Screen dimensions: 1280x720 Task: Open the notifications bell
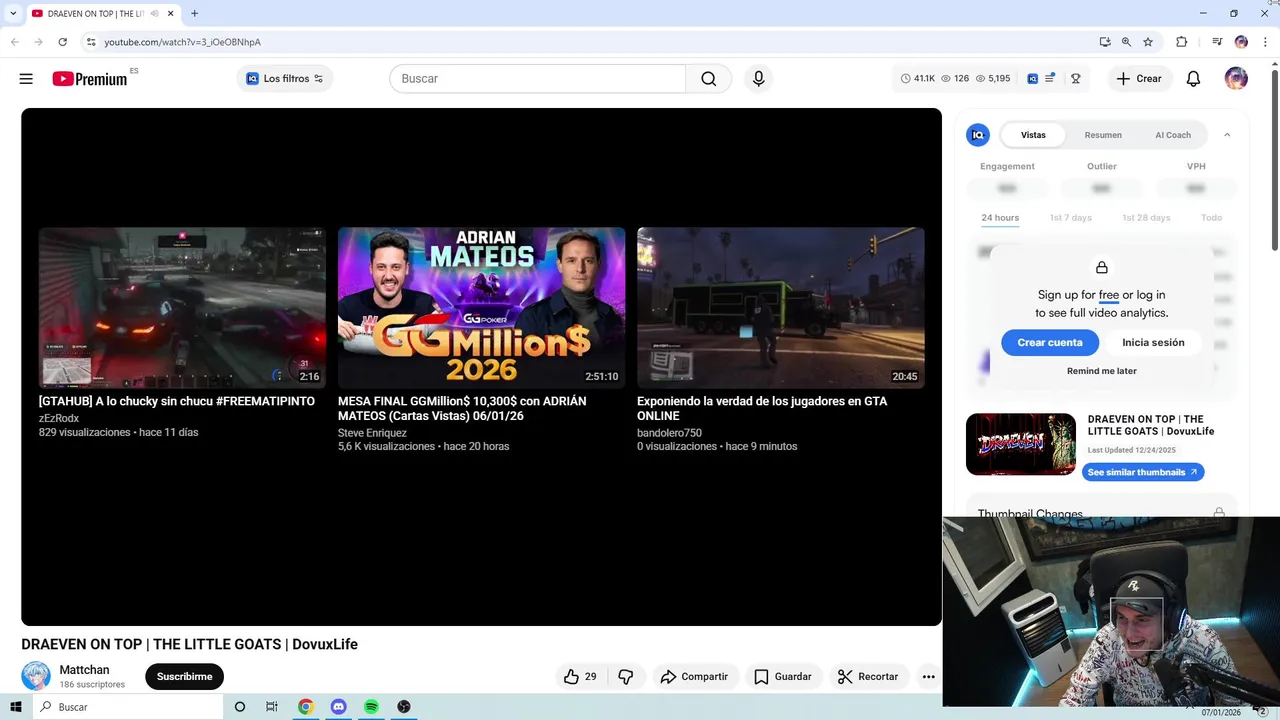pos(1193,79)
